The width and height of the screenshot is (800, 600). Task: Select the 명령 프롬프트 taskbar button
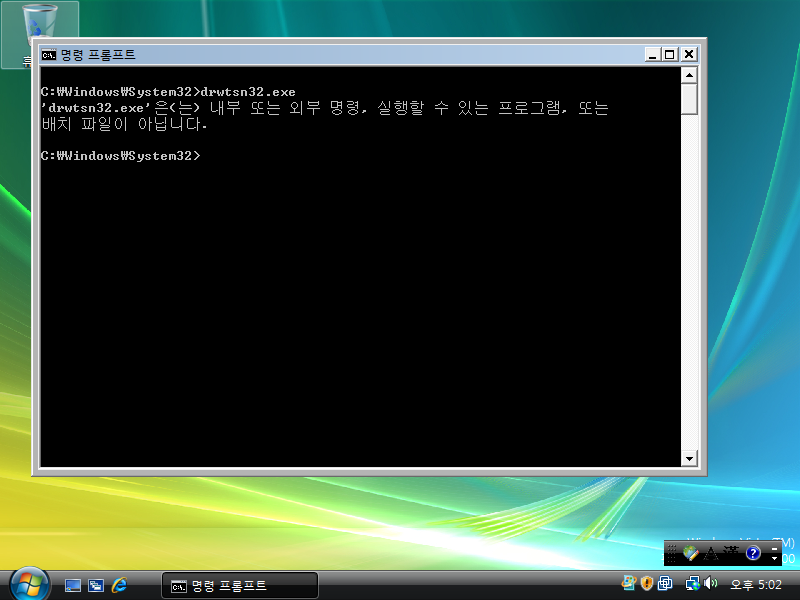(240, 586)
